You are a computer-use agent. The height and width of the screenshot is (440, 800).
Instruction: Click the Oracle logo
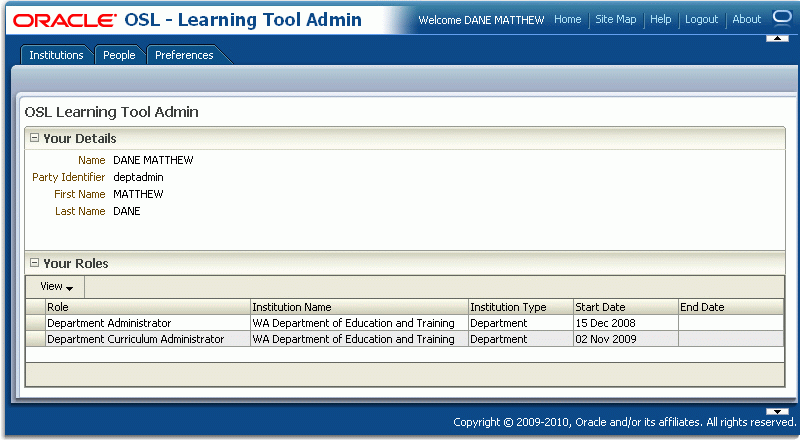tap(65, 21)
